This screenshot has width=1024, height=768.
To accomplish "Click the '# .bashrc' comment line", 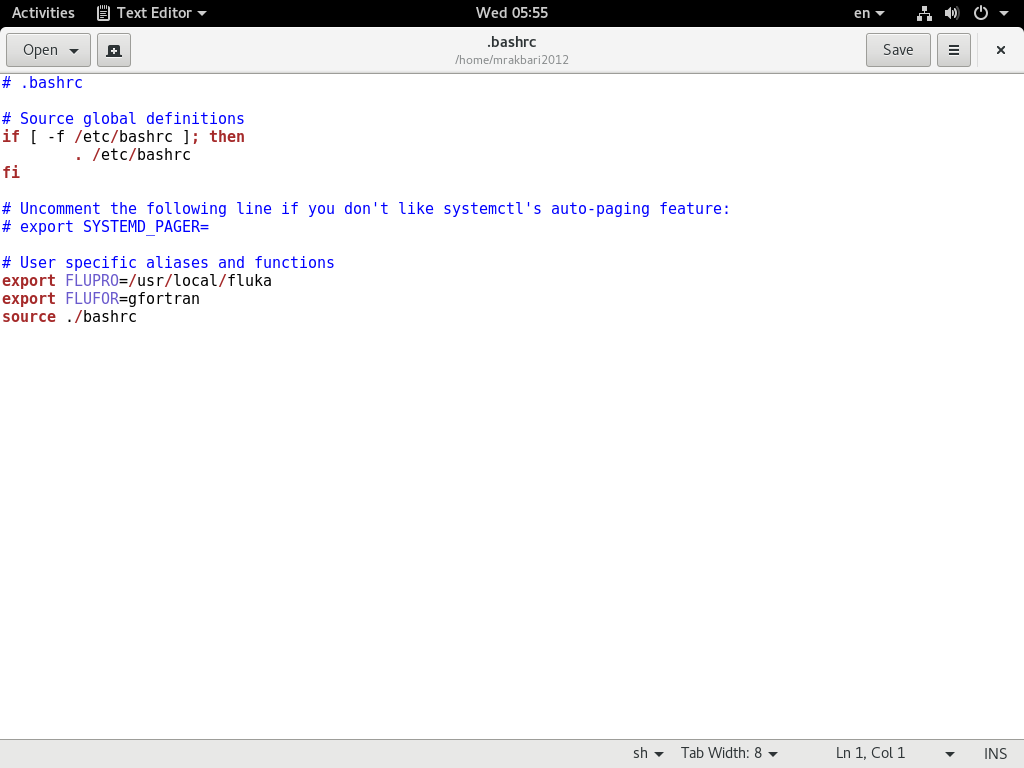I will click(x=42, y=83).
